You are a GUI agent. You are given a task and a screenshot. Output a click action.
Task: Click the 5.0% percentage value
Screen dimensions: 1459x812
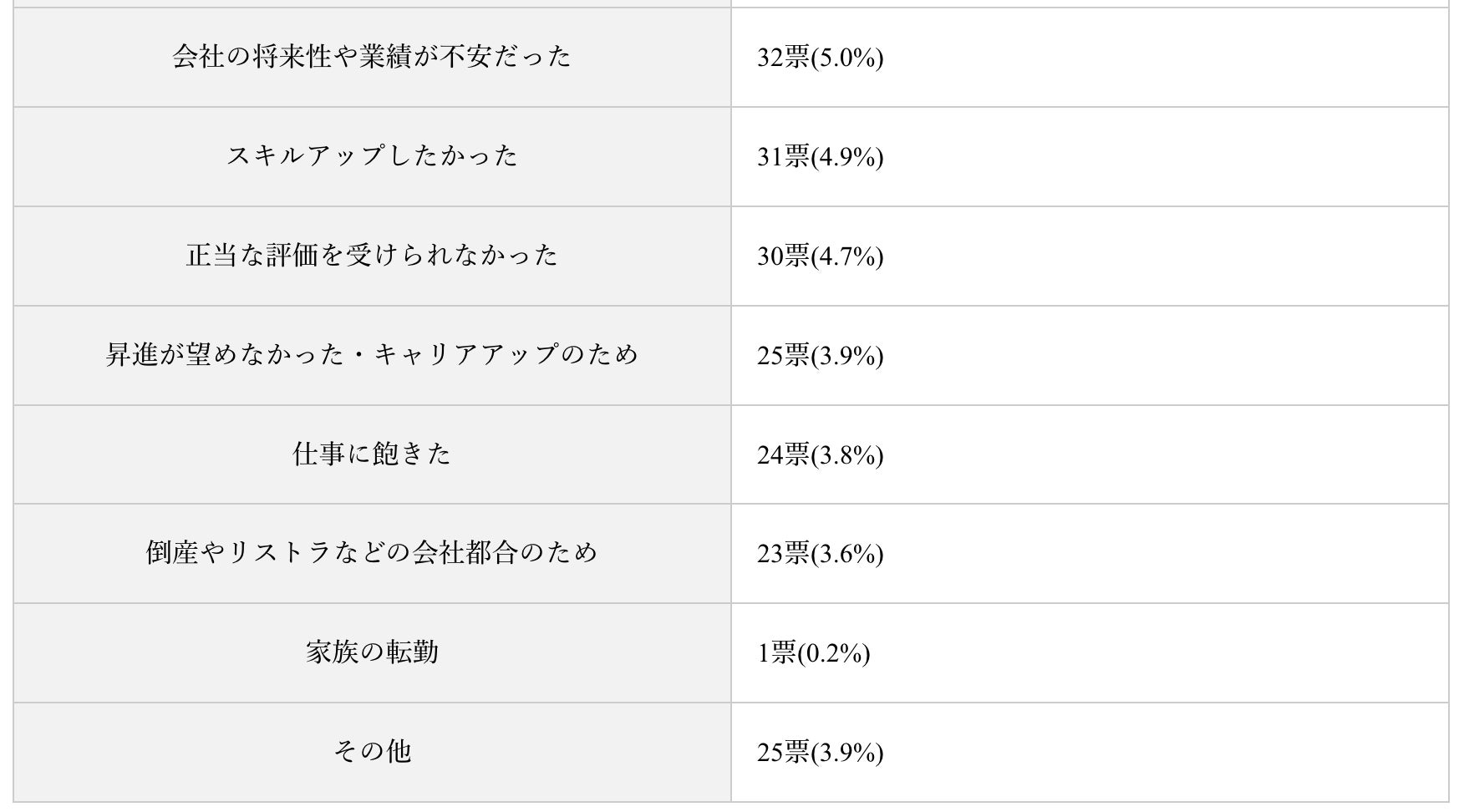pyautogui.click(x=846, y=58)
